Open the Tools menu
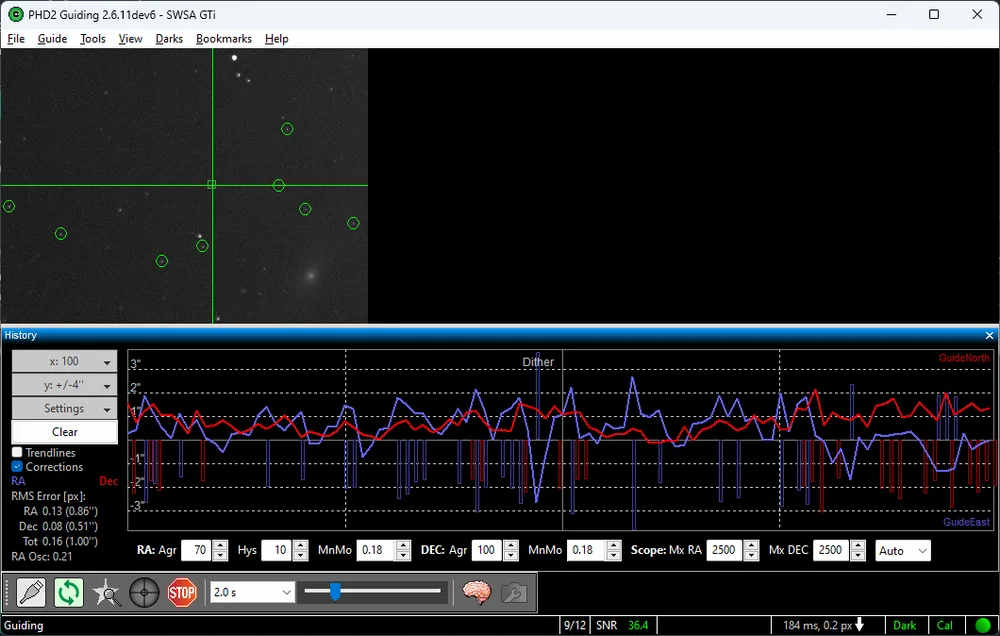 pyautogui.click(x=92, y=39)
